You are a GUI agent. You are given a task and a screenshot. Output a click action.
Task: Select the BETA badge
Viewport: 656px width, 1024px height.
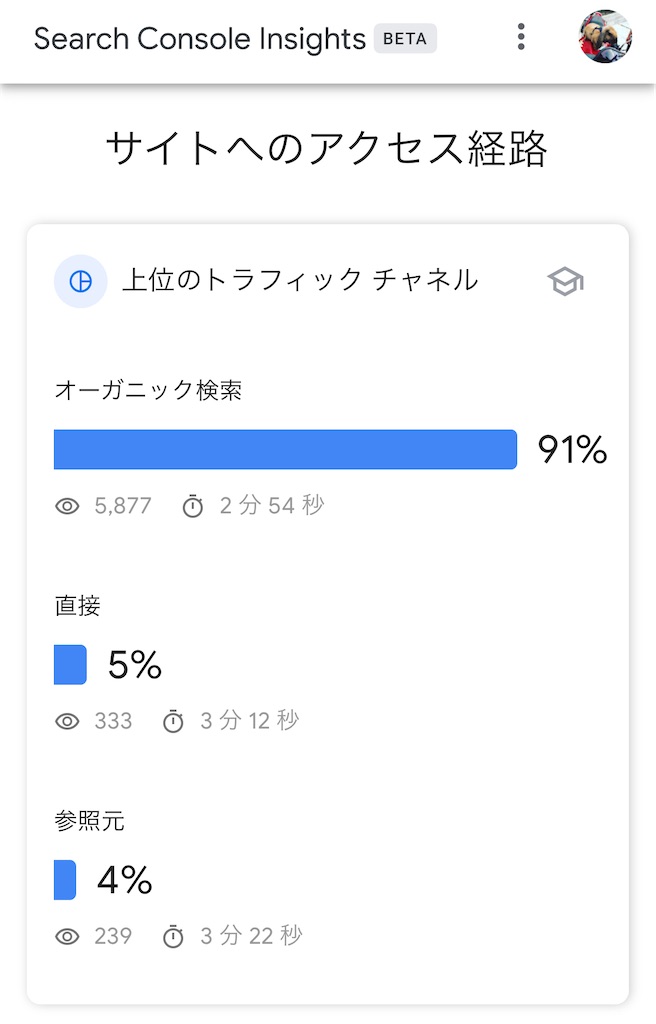tap(404, 38)
